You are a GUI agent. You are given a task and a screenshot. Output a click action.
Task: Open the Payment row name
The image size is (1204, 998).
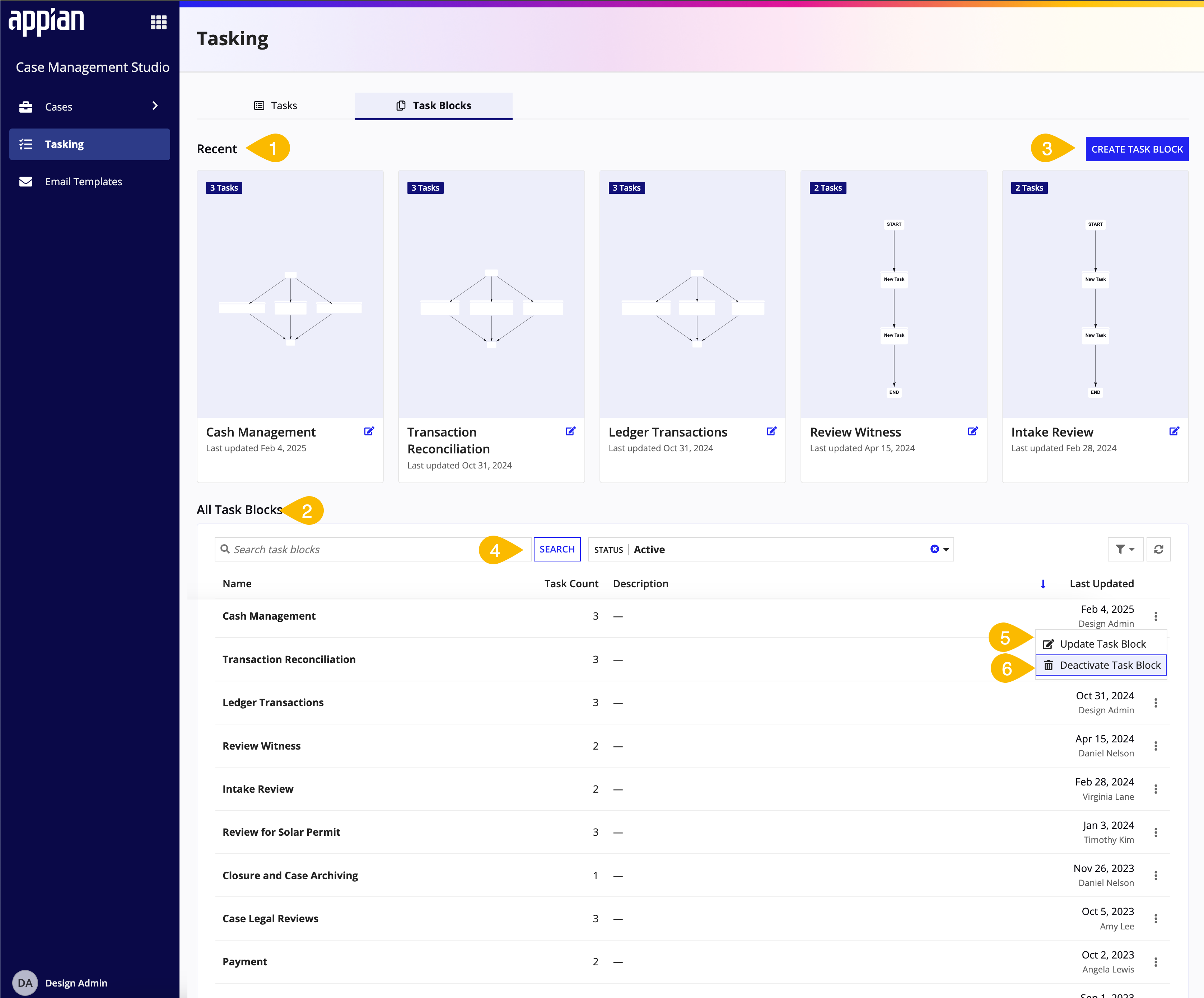[x=245, y=962]
